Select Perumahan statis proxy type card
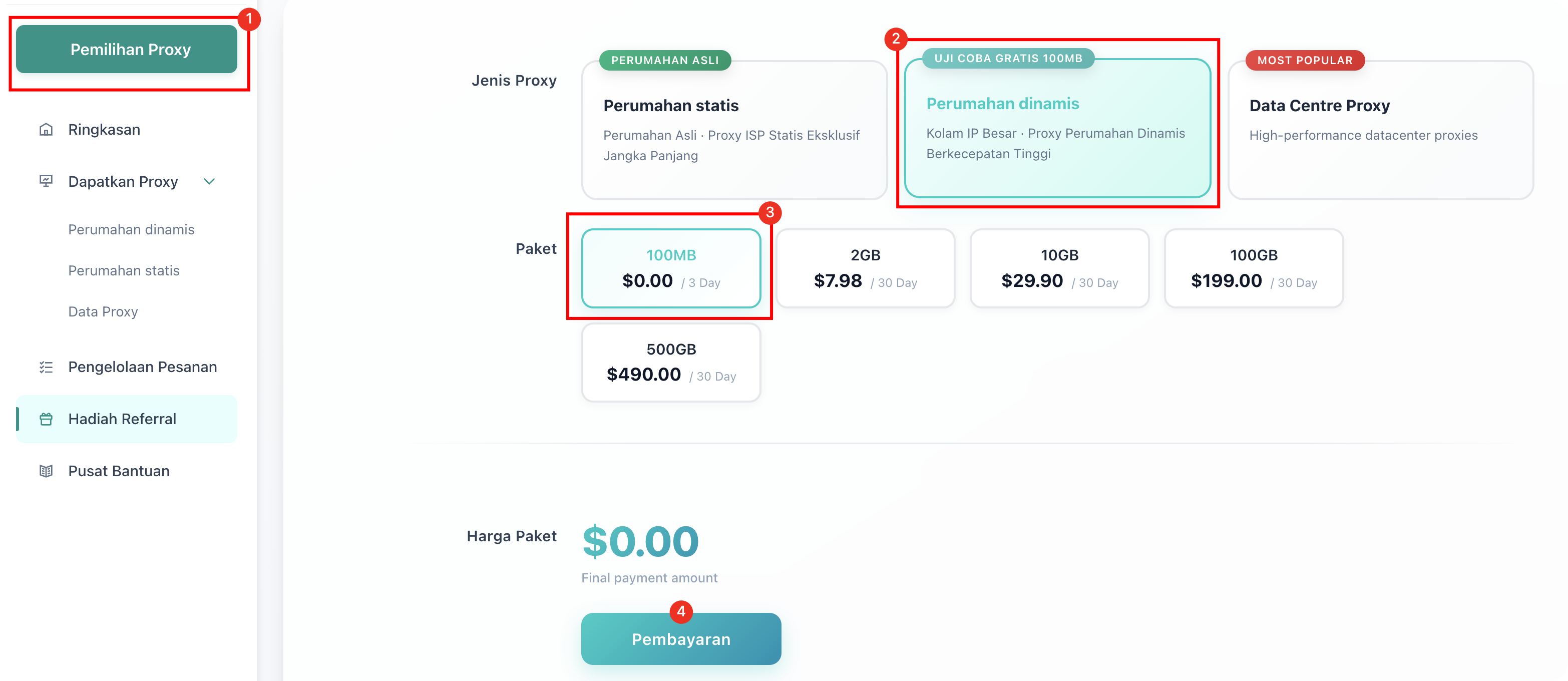Screen dimensions: 1568x681 coord(734,130)
